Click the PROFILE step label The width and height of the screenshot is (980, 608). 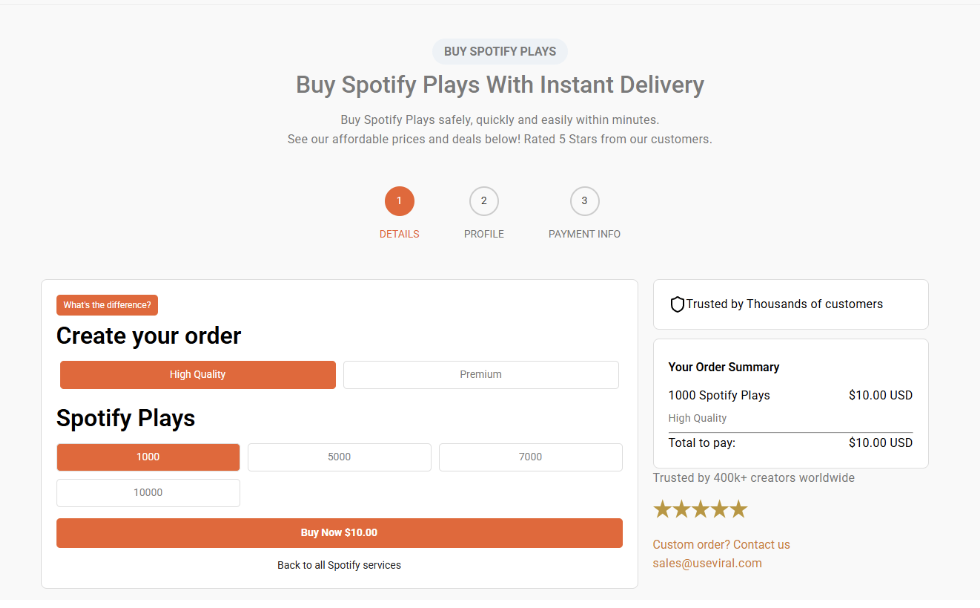(484, 234)
